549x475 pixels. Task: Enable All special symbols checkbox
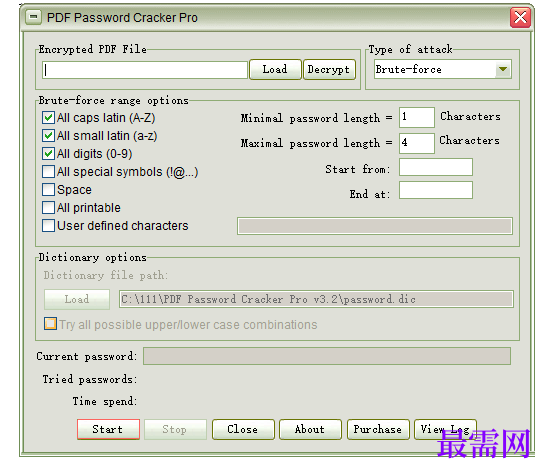click(48, 172)
